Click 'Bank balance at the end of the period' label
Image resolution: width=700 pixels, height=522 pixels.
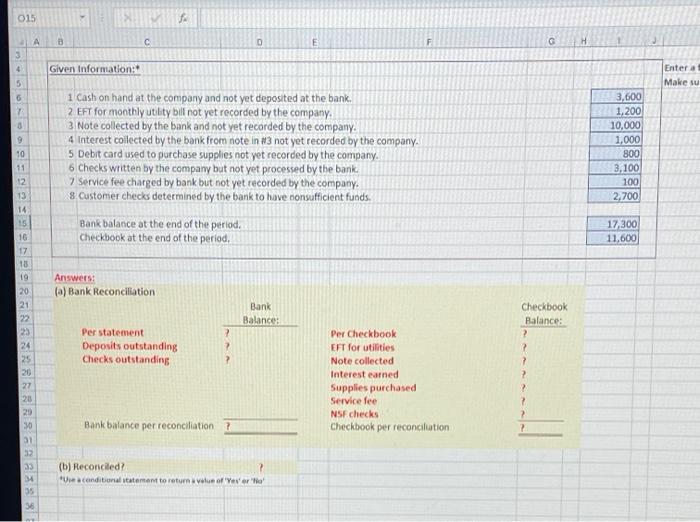point(160,224)
